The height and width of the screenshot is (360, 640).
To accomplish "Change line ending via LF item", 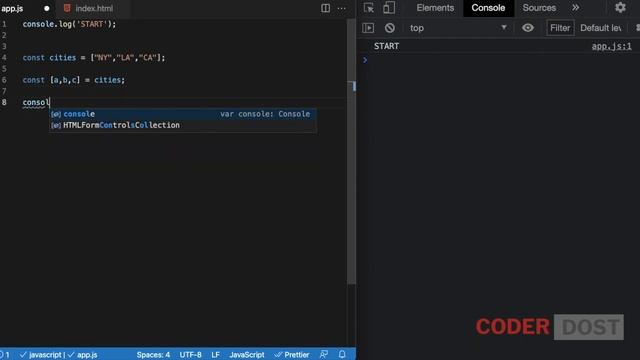I will 216,355.
